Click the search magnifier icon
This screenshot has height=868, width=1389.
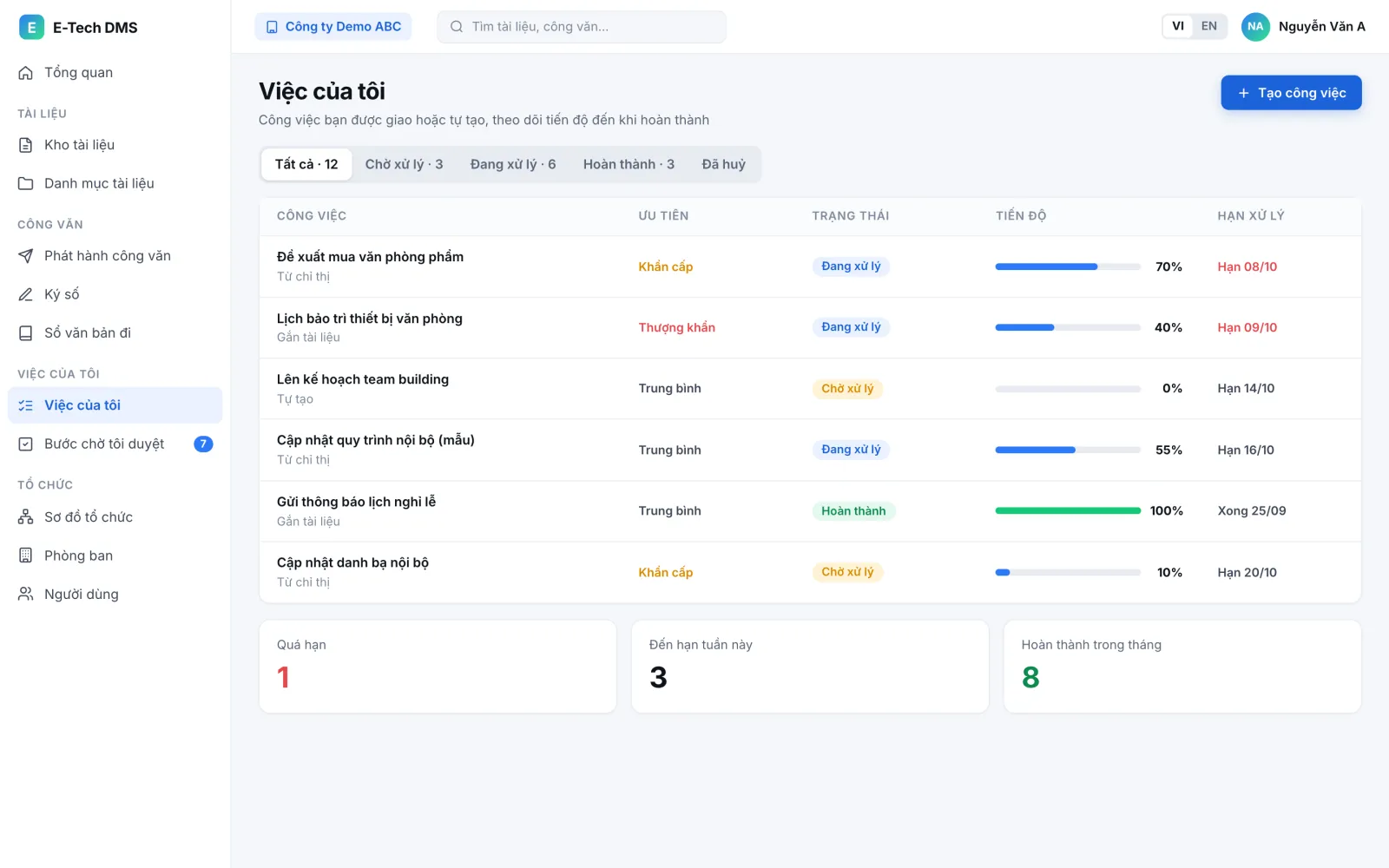click(457, 27)
